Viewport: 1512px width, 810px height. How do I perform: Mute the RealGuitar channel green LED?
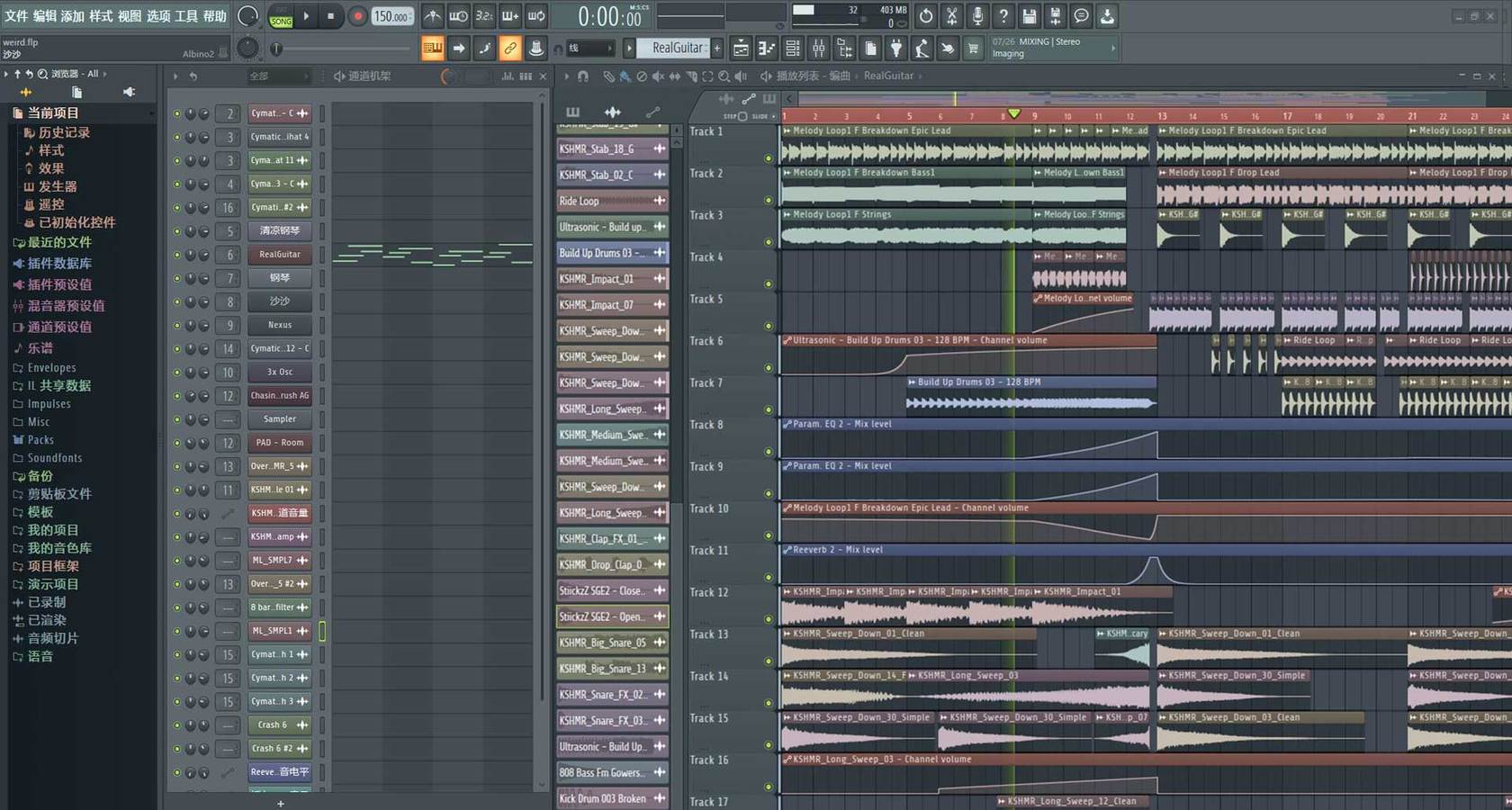tap(177, 255)
